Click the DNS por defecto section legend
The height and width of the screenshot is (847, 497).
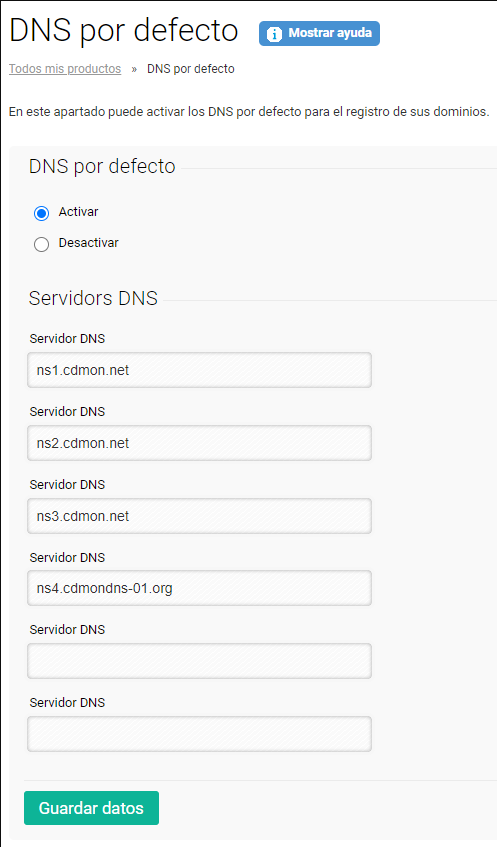click(x=102, y=166)
